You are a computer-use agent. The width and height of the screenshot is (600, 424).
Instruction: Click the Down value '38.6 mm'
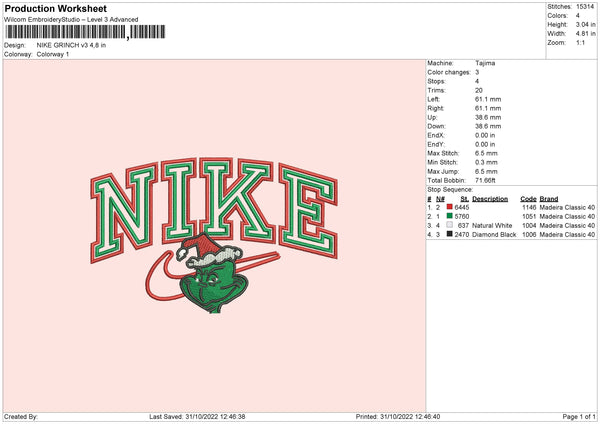click(x=488, y=126)
